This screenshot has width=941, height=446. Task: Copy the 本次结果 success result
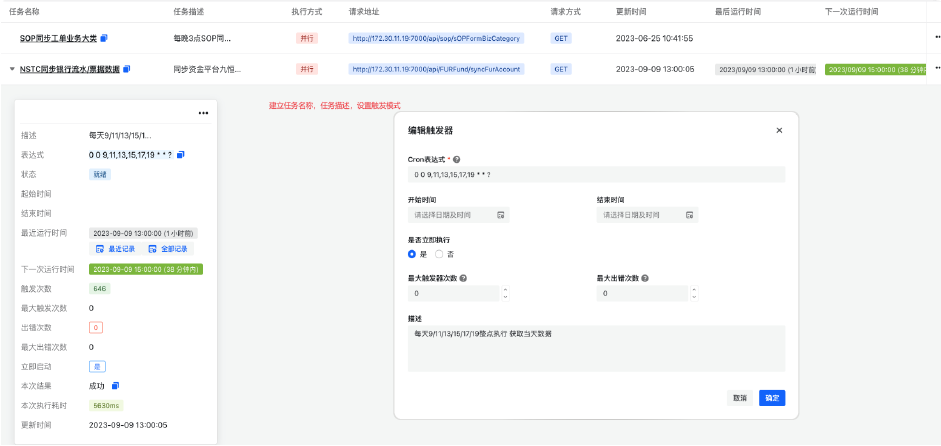[115, 385]
